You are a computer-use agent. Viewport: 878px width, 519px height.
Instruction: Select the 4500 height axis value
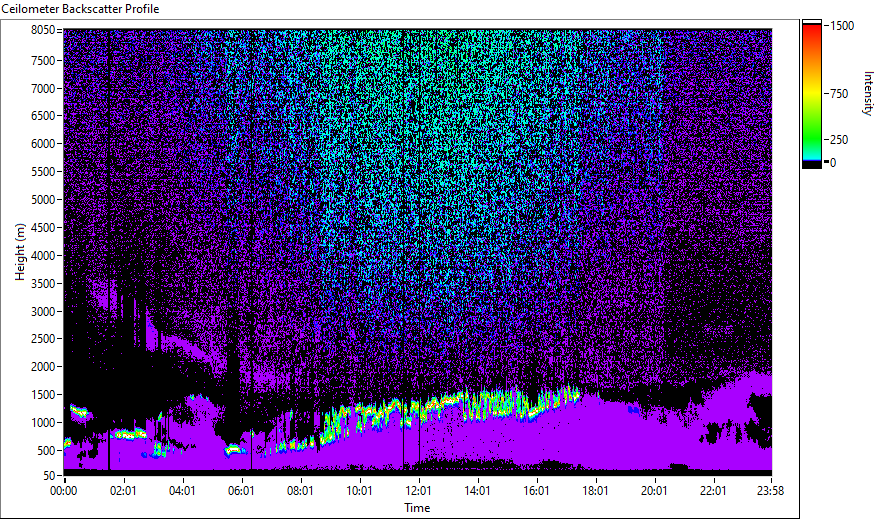coord(43,228)
